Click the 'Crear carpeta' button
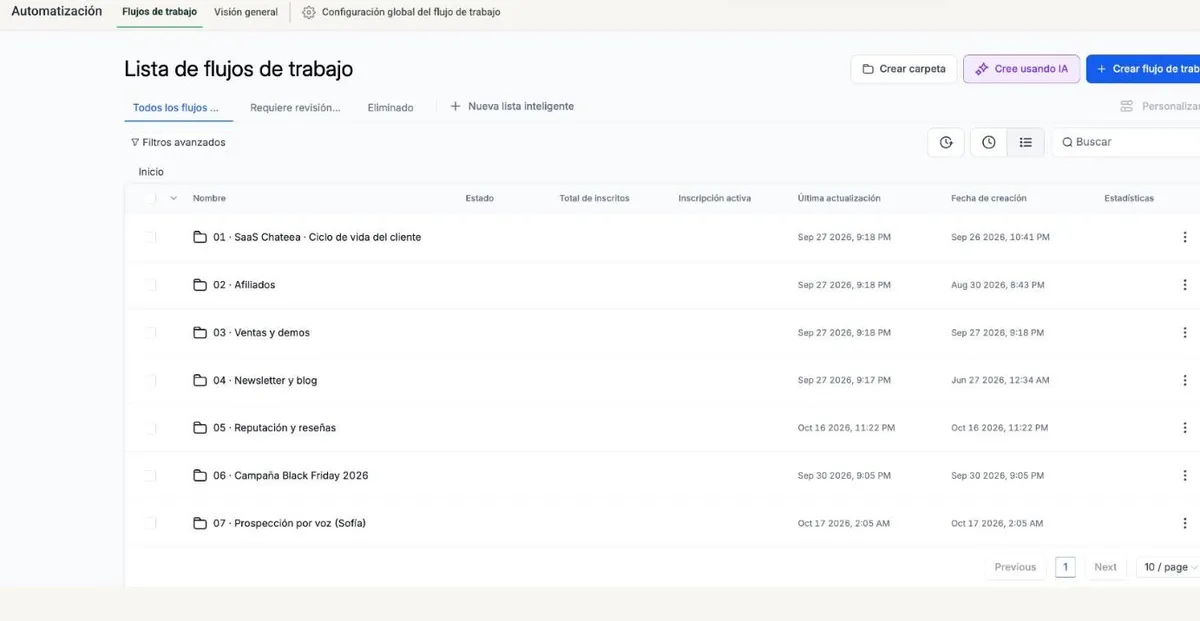The height and width of the screenshot is (621, 1200). (904, 69)
